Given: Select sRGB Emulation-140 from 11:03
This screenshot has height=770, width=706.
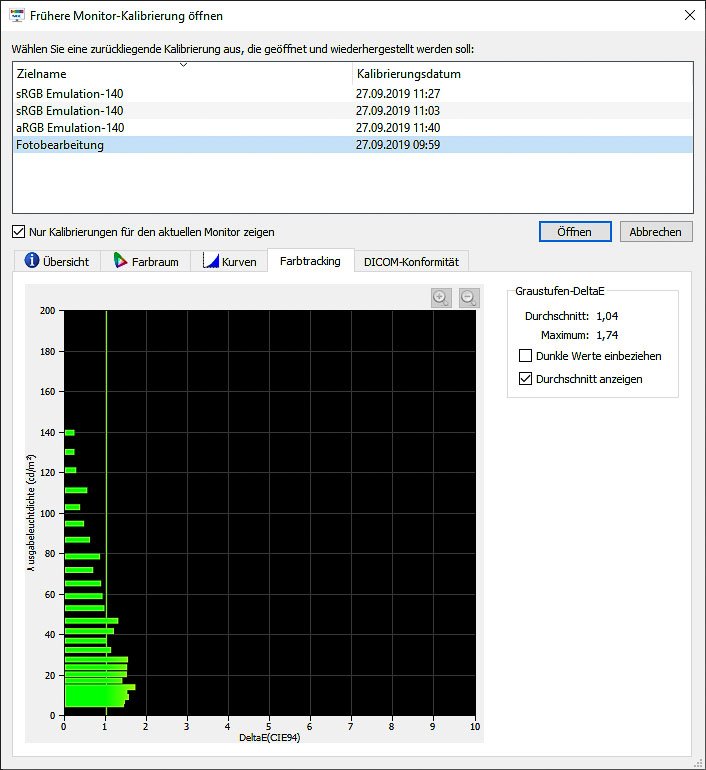Looking at the screenshot, I should click(x=353, y=110).
